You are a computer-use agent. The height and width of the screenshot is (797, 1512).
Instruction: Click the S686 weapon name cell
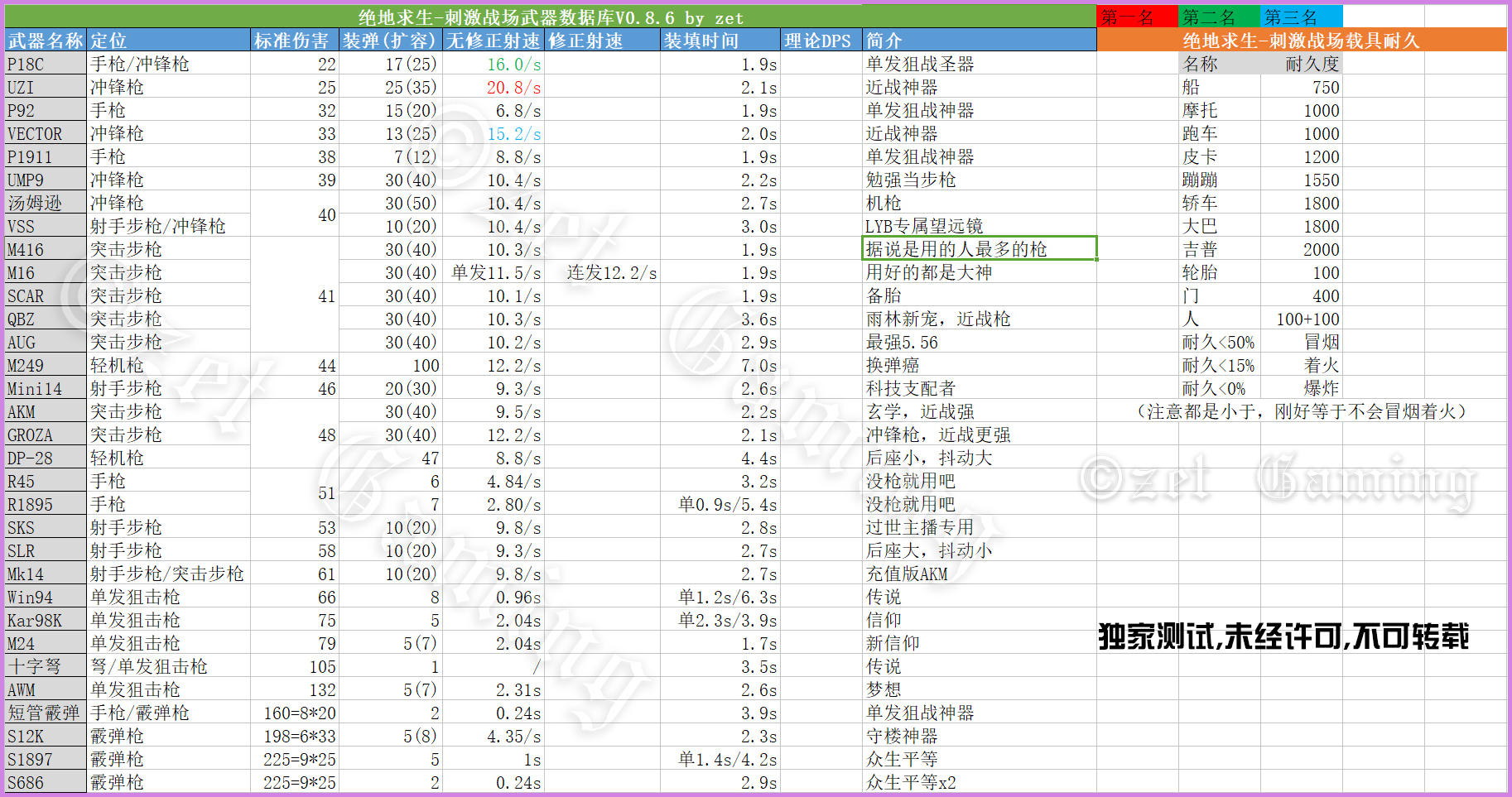tap(46, 782)
